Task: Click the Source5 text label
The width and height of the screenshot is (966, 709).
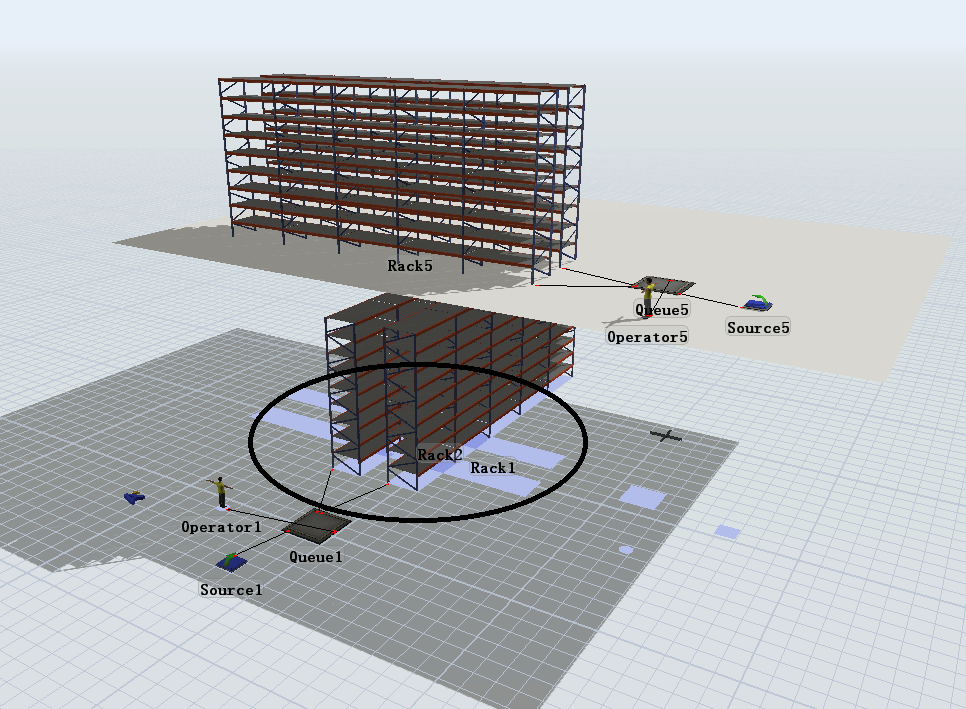Action: 758,328
